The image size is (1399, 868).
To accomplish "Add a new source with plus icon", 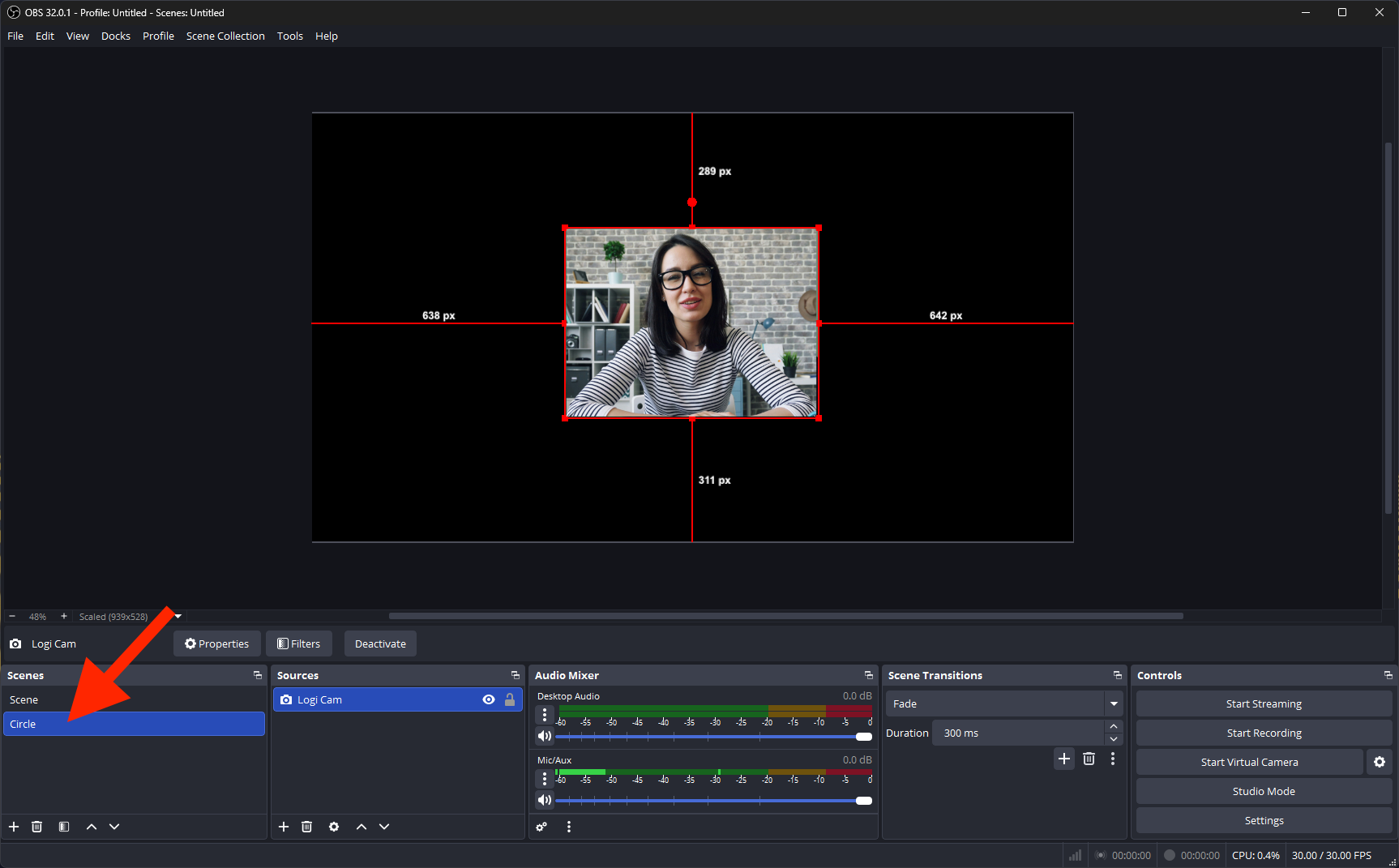I will (x=284, y=827).
